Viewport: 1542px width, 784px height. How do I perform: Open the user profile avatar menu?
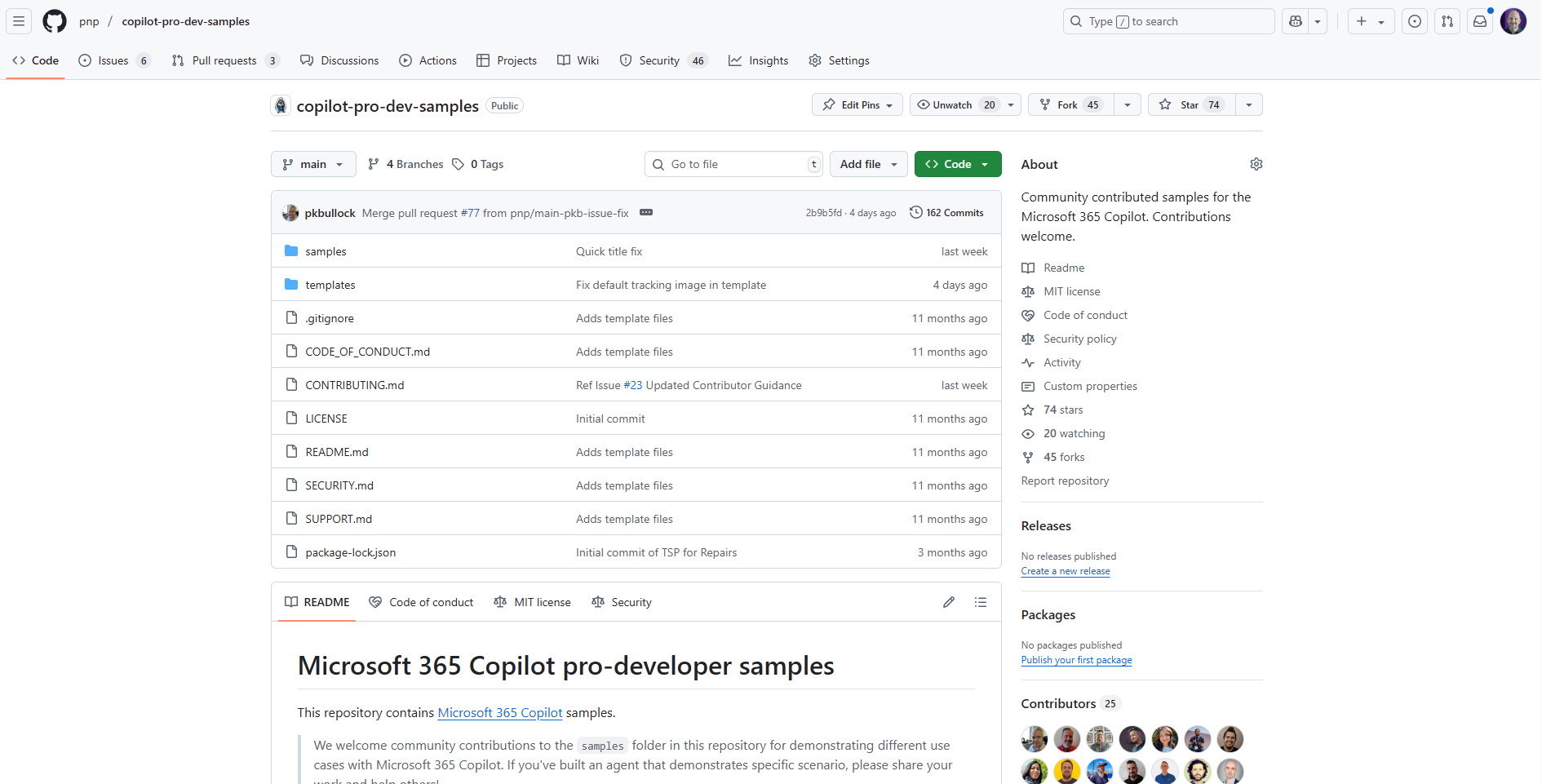[1513, 21]
